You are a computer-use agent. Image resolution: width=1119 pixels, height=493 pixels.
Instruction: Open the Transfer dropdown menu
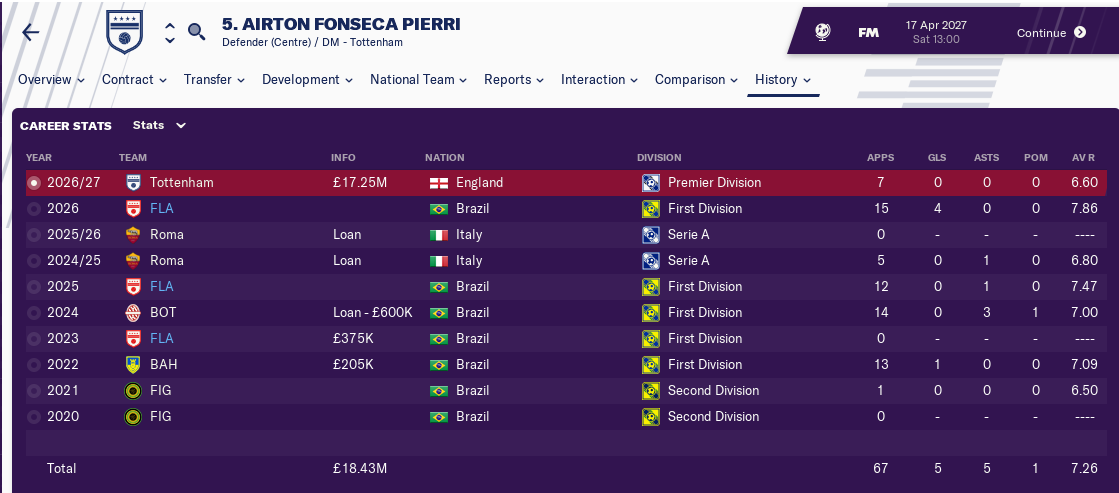tap(214, 80)
